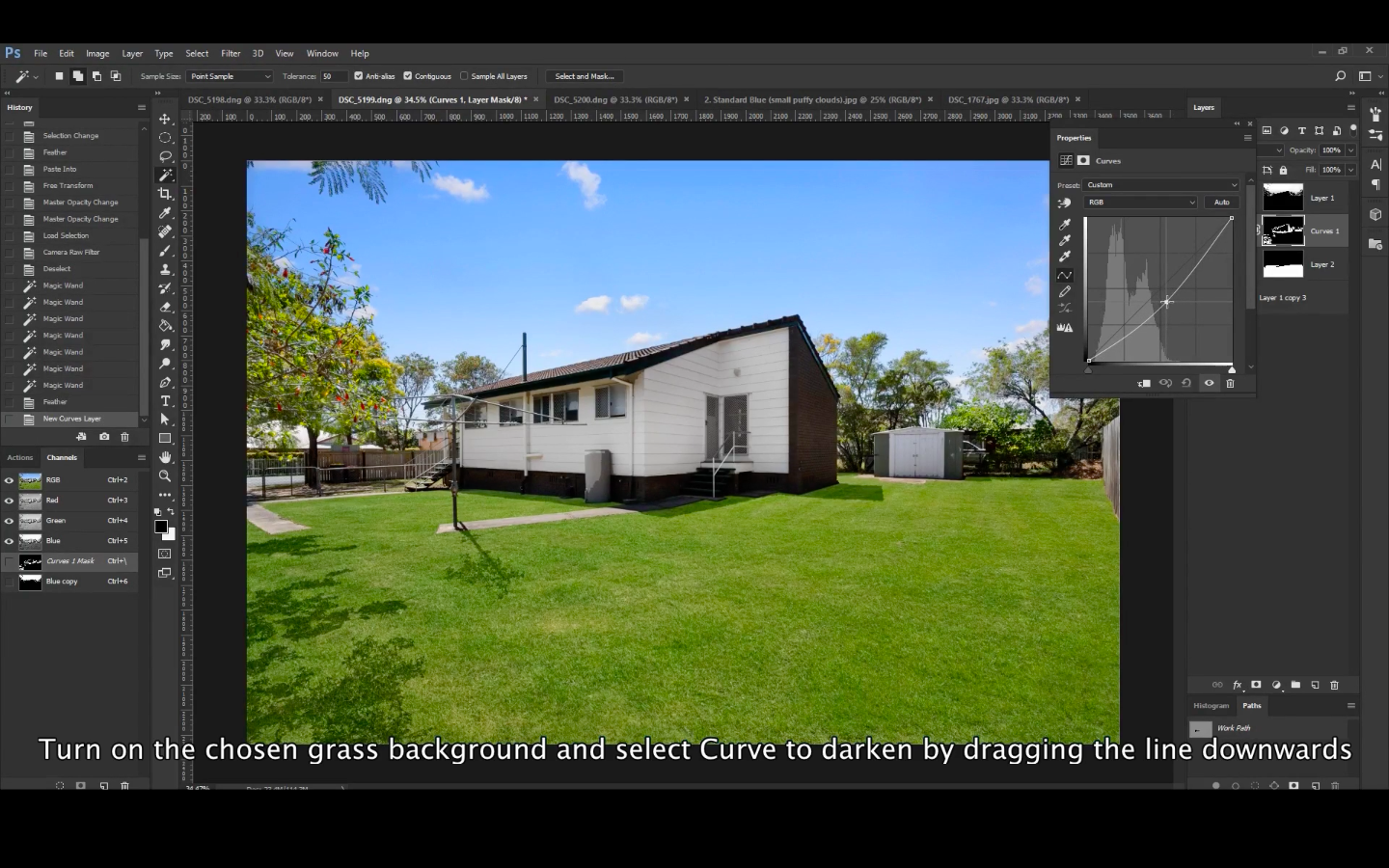1389x868 pixels.
Task: Click Auto button in Curves
Action: pos(1221,203)
